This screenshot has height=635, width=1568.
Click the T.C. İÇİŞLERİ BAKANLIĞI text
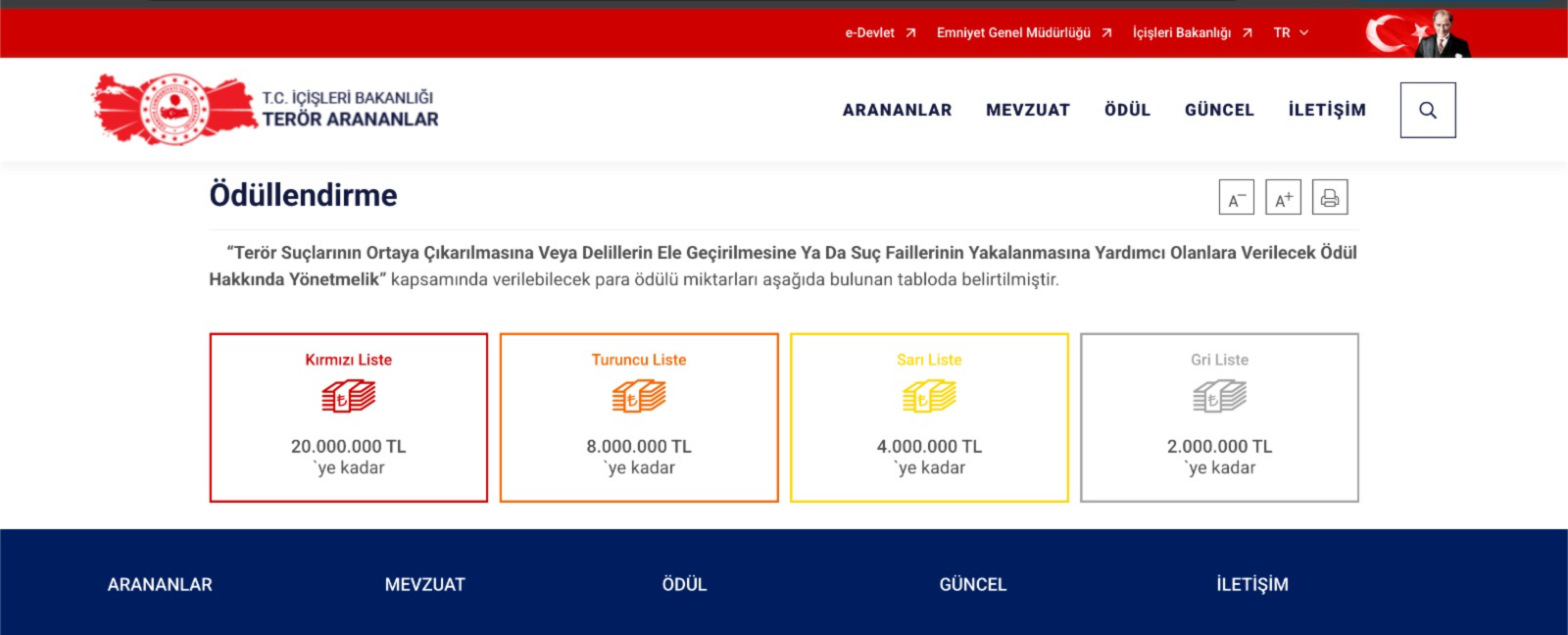(x=348, y=97)
